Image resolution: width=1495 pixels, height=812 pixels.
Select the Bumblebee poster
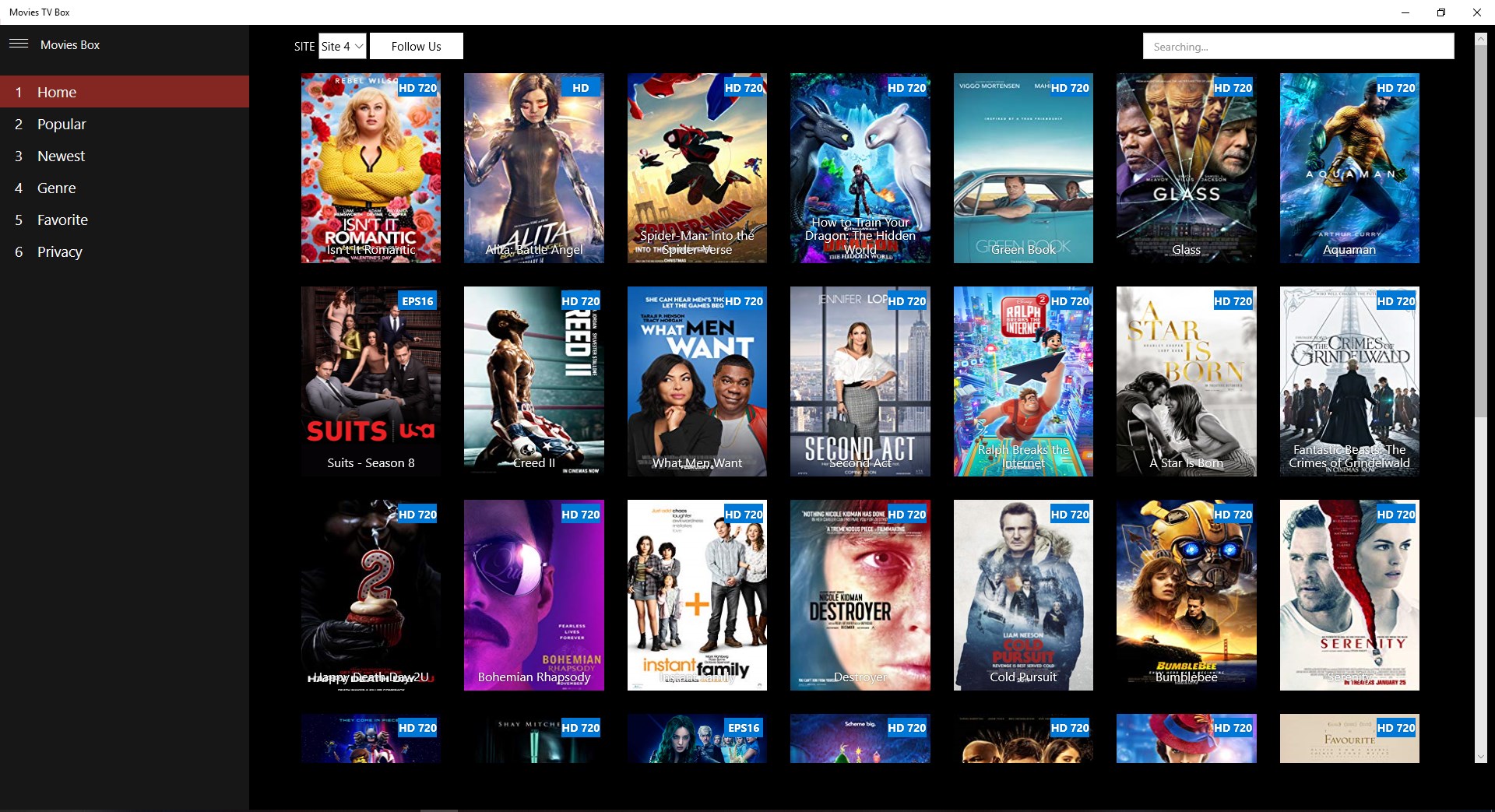point(1186,596)
